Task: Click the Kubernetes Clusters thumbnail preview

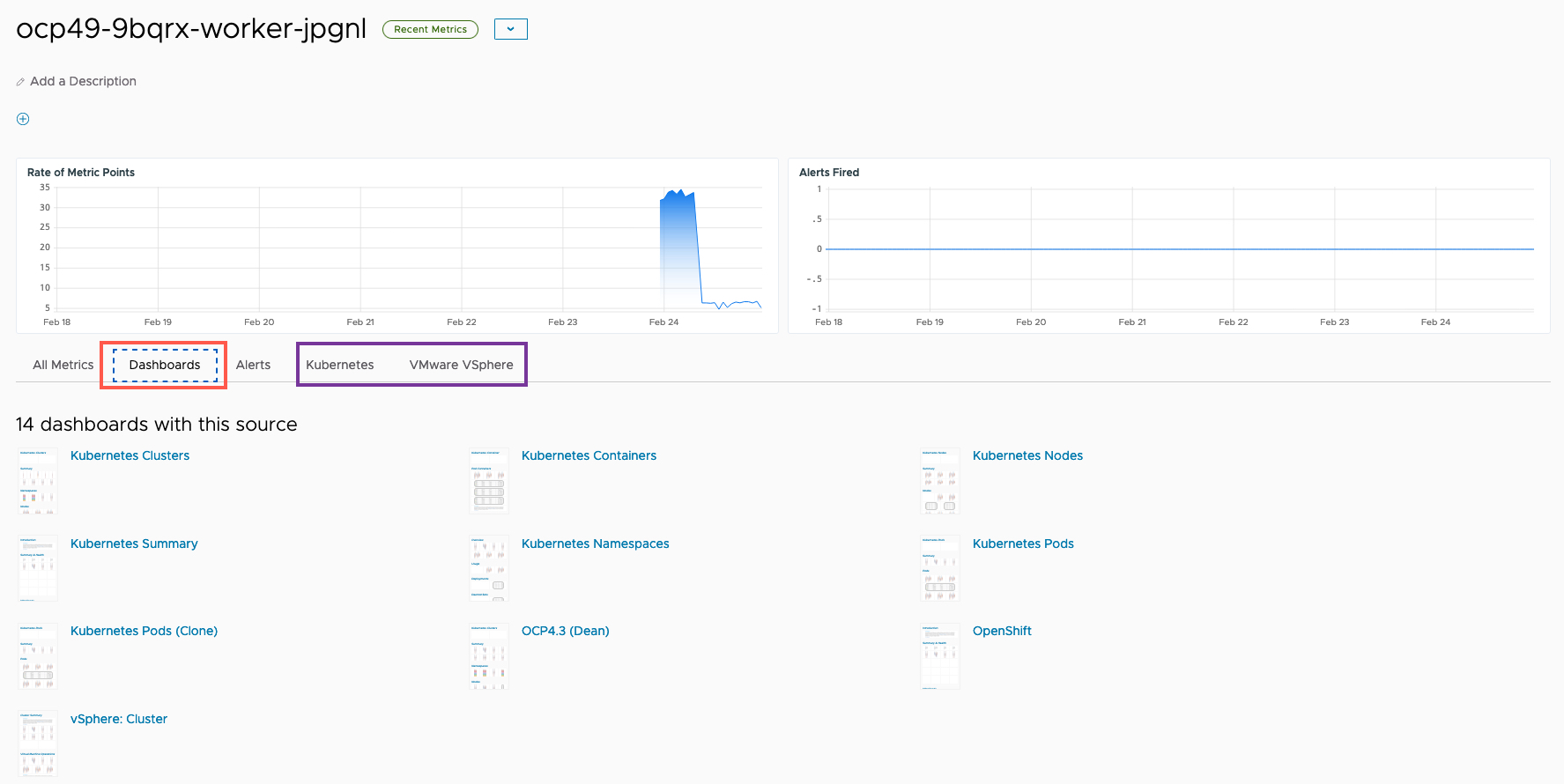Action: [x=38, y=481]
